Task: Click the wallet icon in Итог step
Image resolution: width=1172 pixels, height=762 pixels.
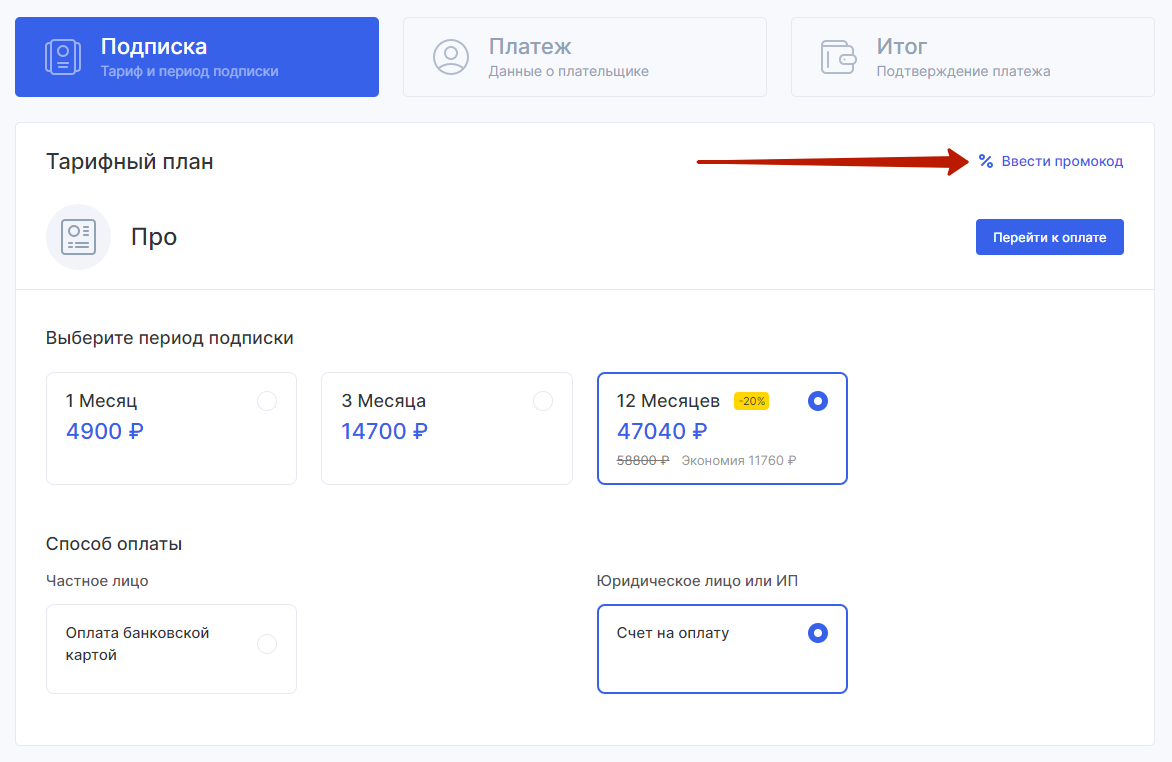Action: [838, 58]
